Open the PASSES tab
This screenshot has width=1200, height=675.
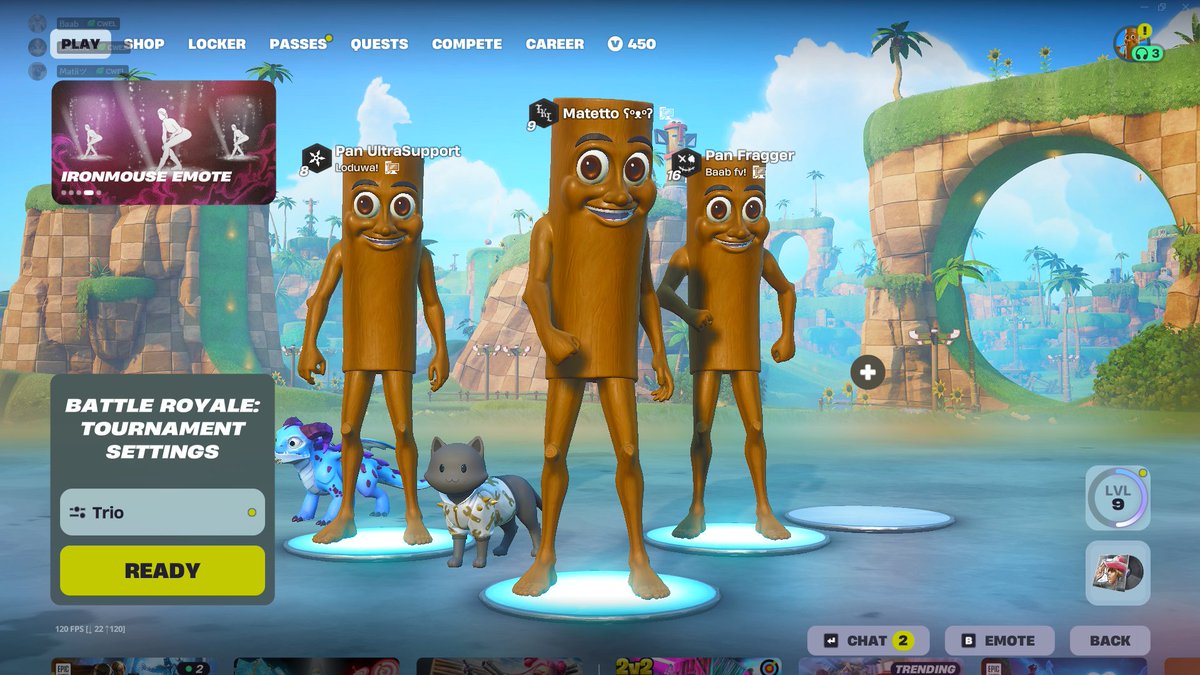298,44
